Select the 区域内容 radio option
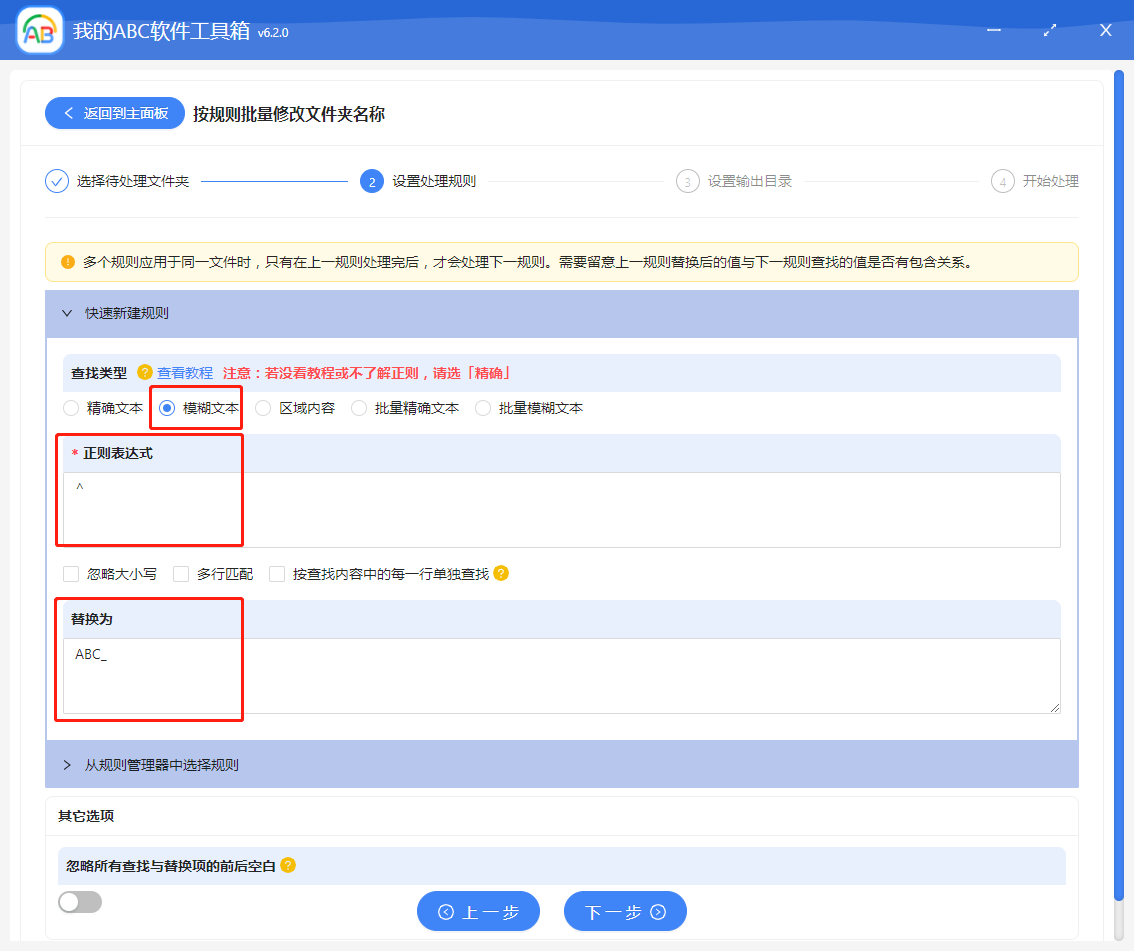 (x=262, y=407)
